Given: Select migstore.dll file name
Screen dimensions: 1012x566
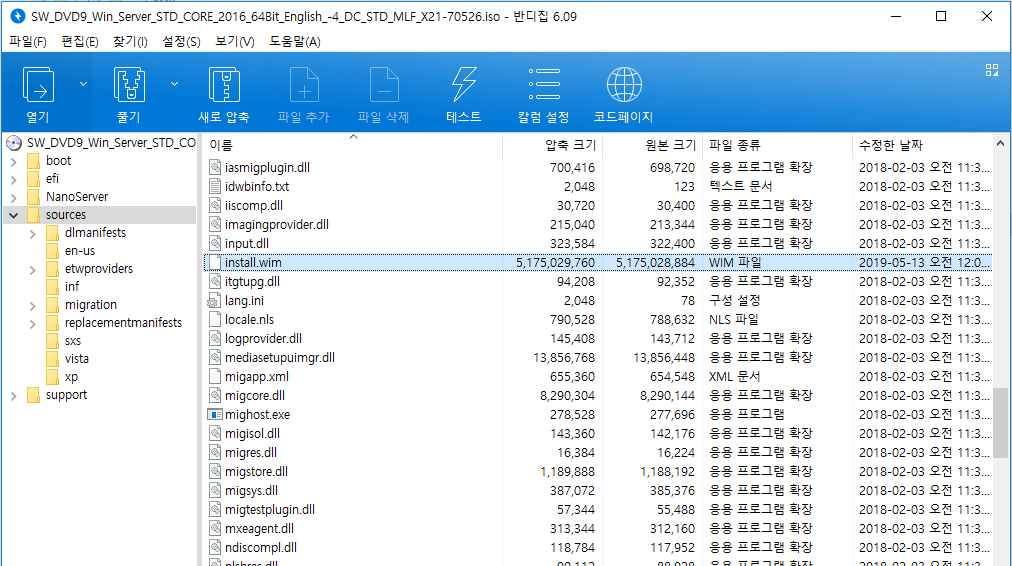Looking at the screenshot, I should pyautogui.click(x=256, y=472).
